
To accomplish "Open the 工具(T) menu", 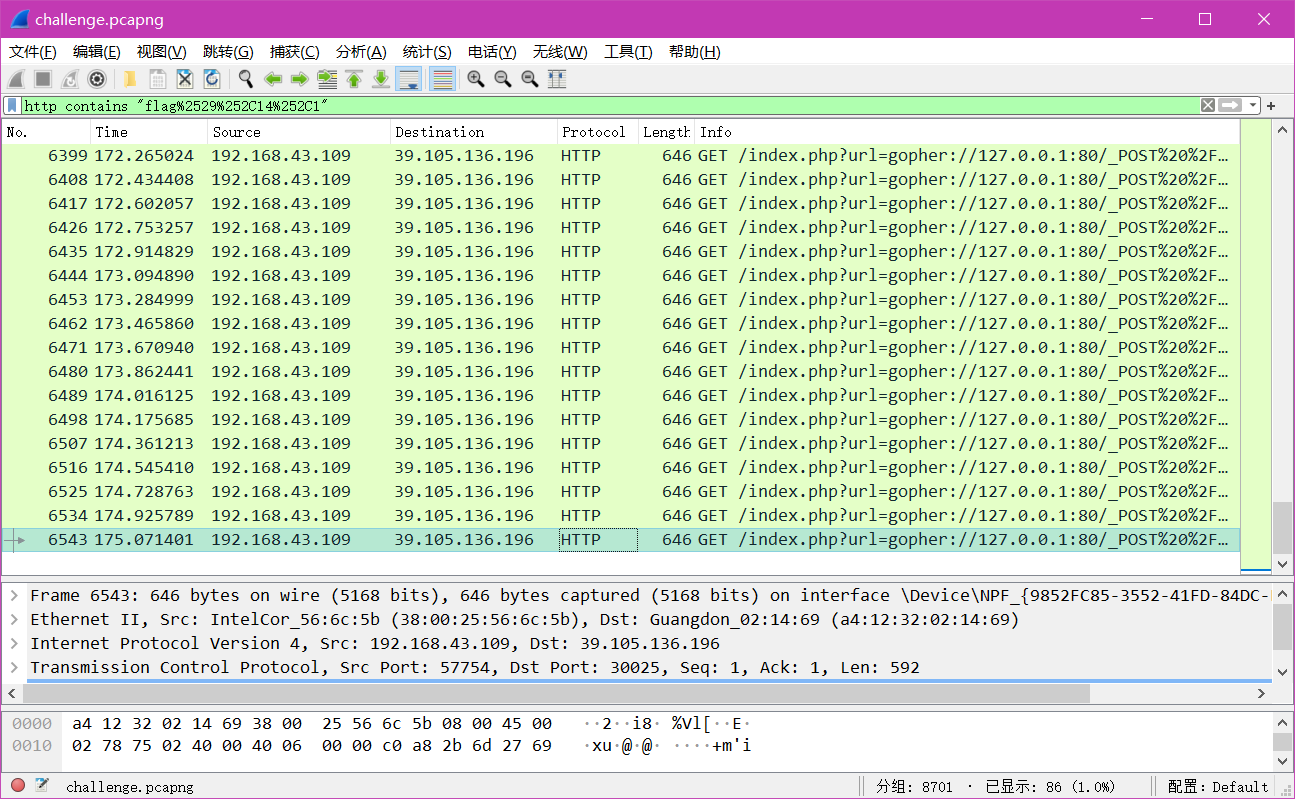I will (628, 52).
